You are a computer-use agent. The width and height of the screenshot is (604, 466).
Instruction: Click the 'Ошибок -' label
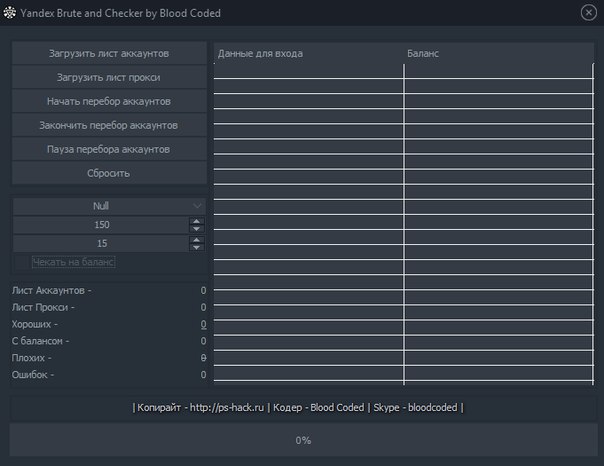point(33,375)
